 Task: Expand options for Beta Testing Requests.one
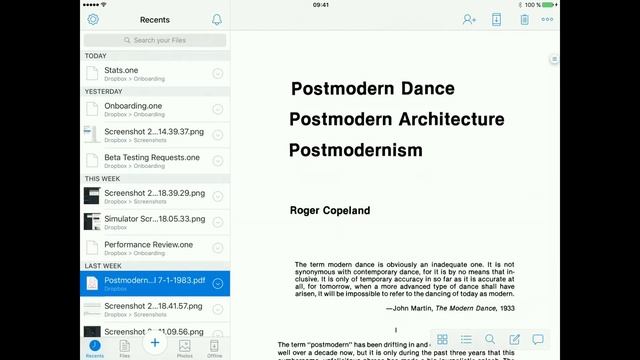[218, 160]
